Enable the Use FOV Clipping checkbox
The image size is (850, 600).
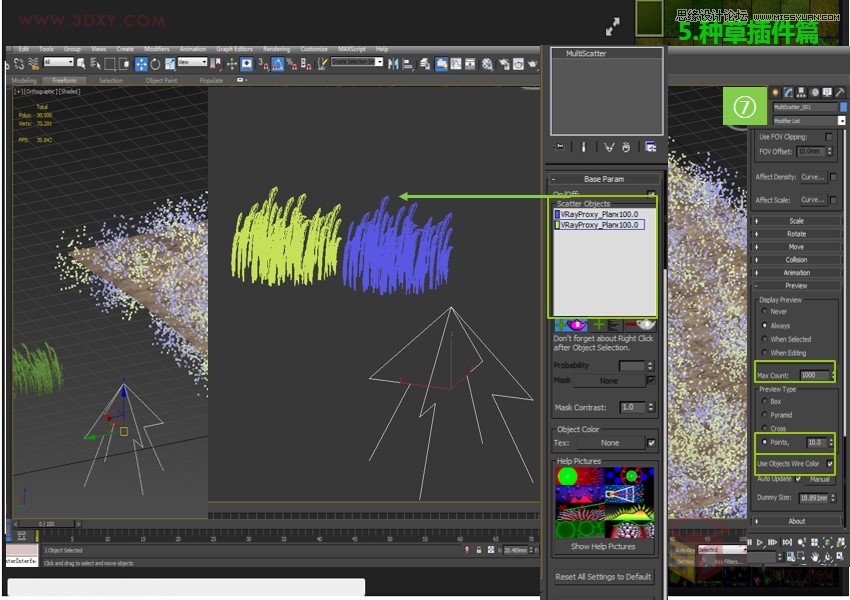(829, 136)
